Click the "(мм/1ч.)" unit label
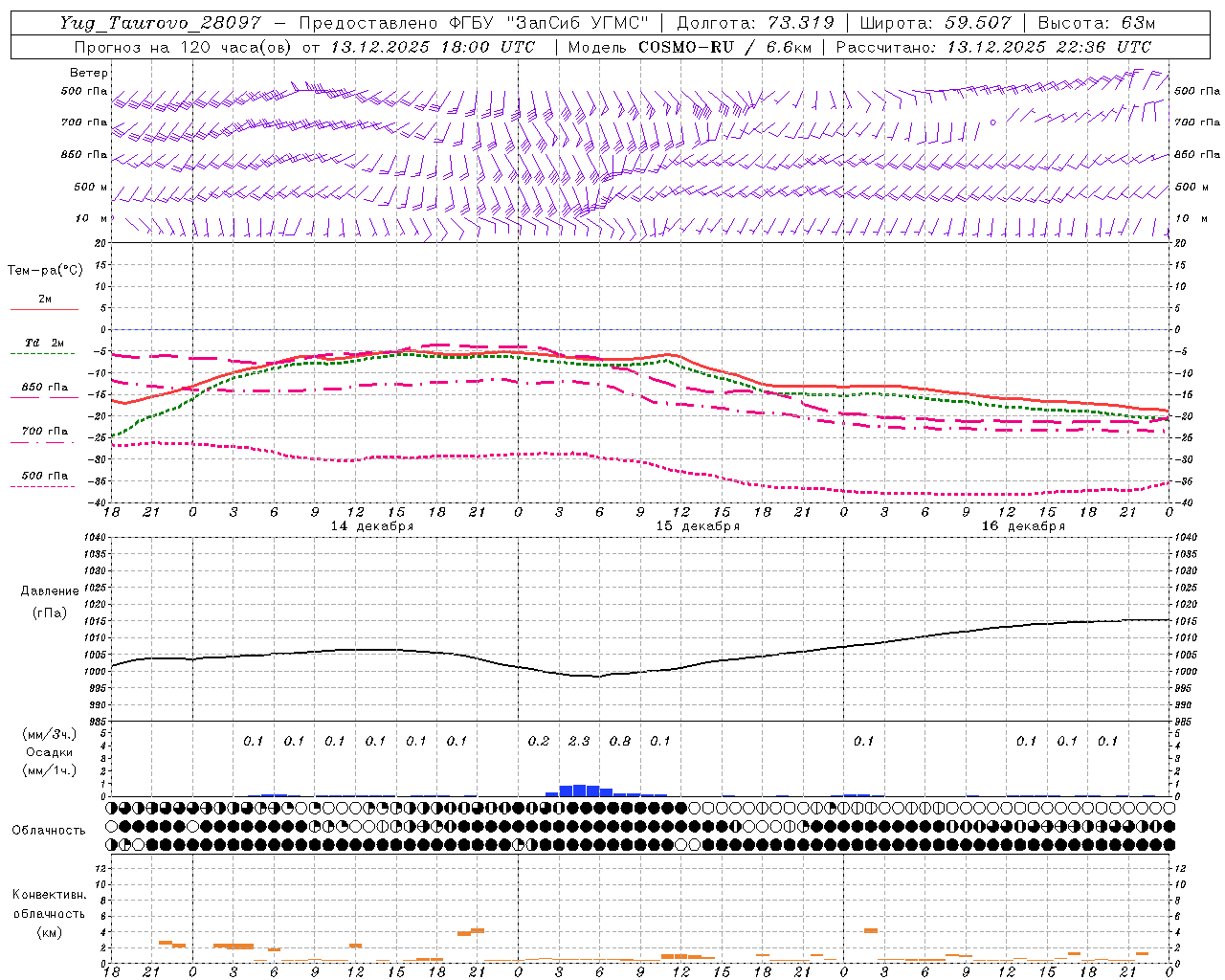This screenshot has width=1225, height=980. [x=49, y=770]
